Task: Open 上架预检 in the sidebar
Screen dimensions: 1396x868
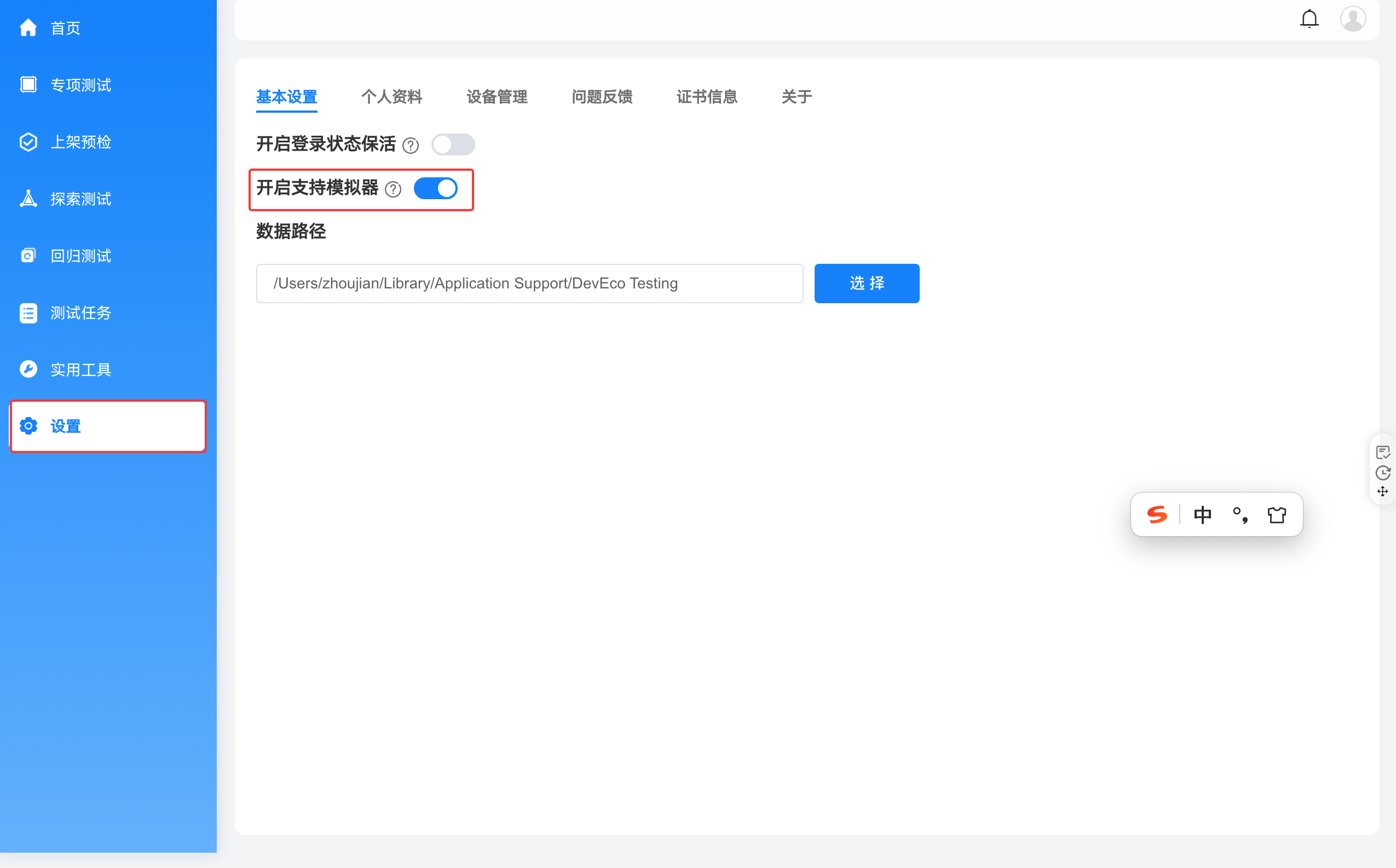Action: click(x=80, y=142)
